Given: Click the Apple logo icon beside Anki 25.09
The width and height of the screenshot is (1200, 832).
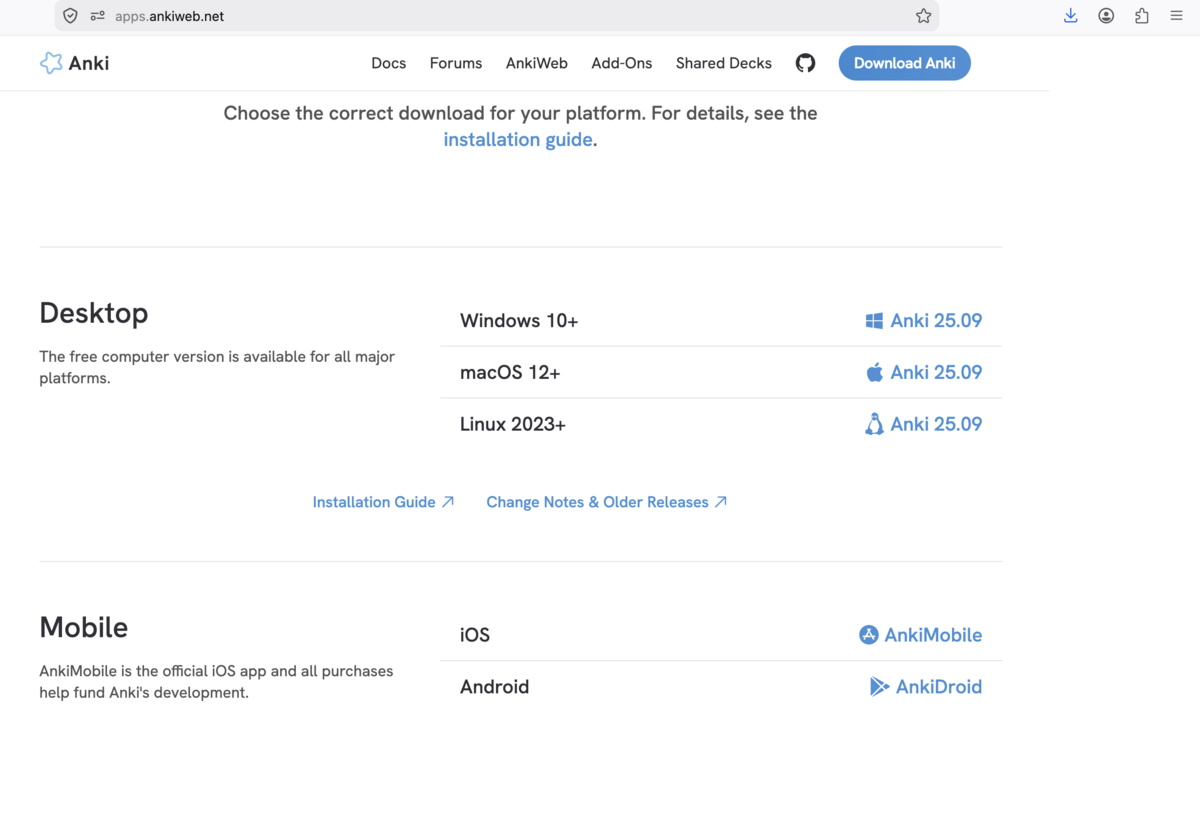Looking at the screenshot, I should (x=874, y=372).
